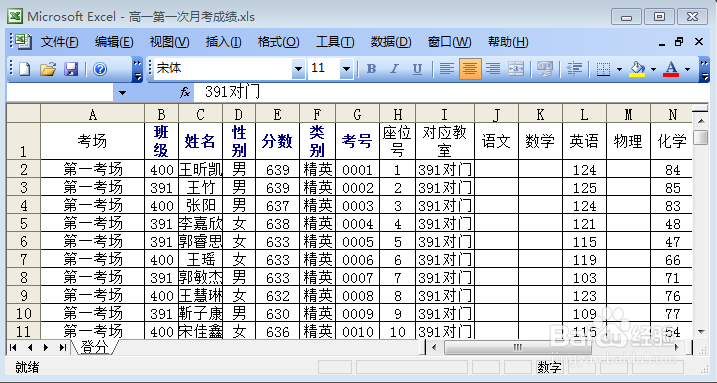Viewport: 717px width, 383px height.
Task: Click the vertical scrollbar down arrow
Action: (701, 331)
